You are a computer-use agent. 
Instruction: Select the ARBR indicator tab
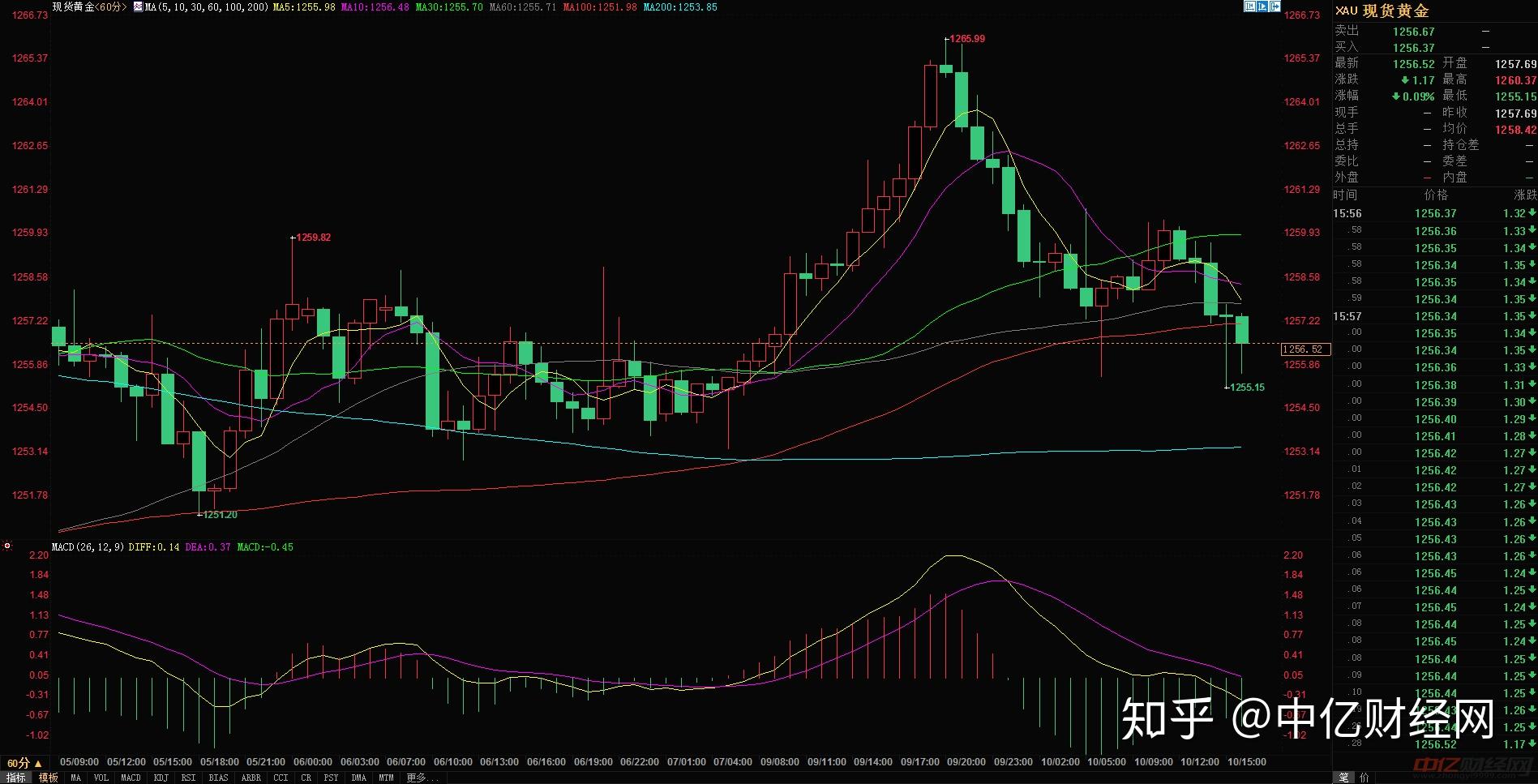click(x=251, y=778)
